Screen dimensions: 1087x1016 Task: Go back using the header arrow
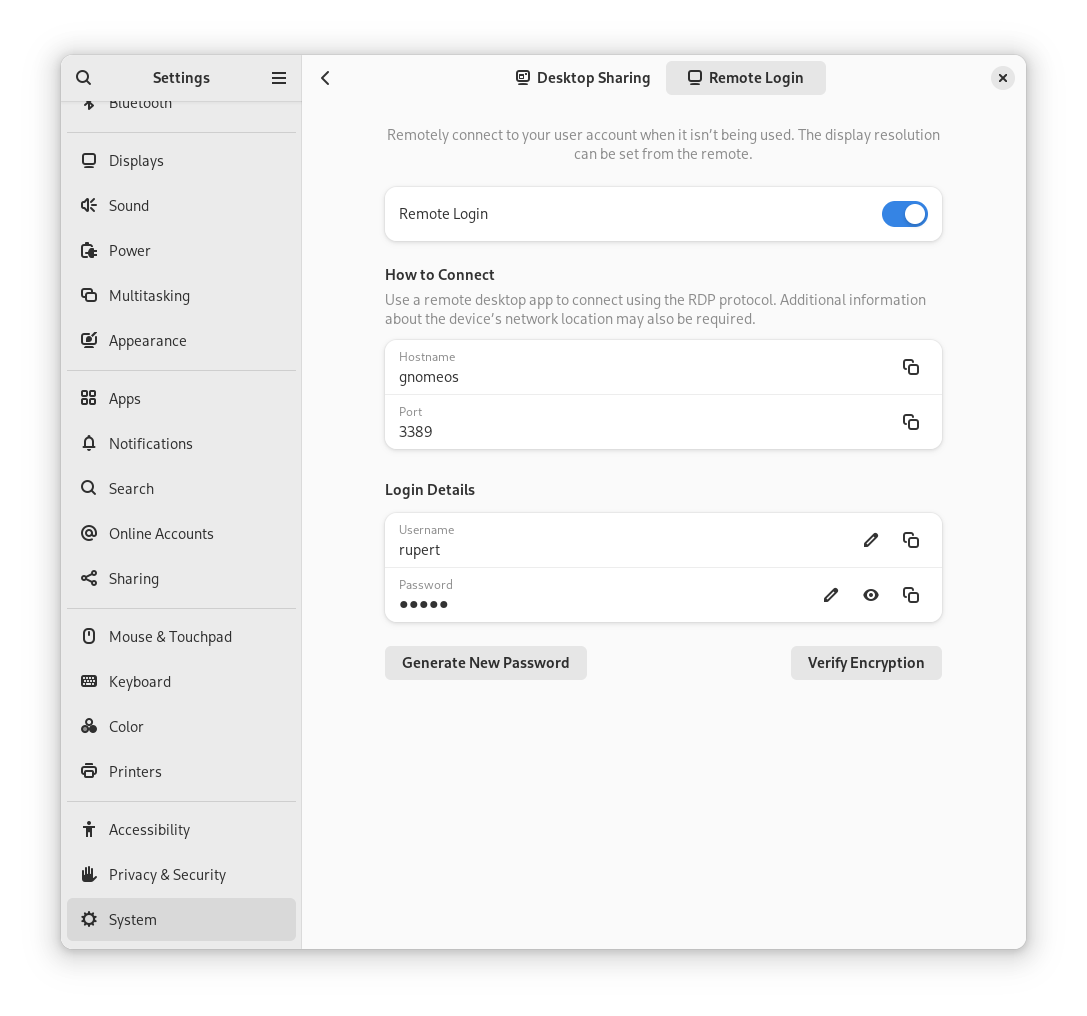point(325,78)
